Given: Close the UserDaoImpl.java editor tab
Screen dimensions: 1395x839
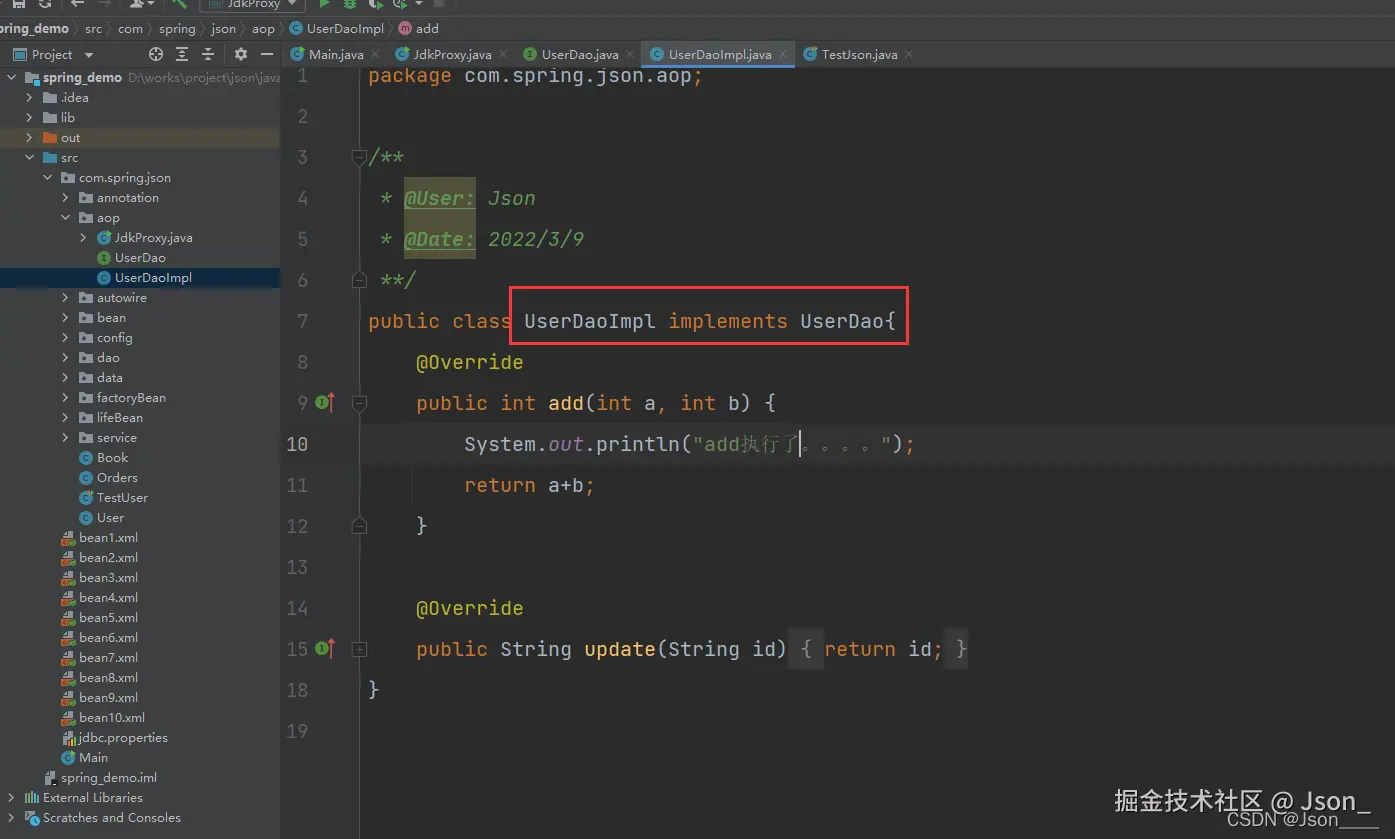Looking at the screenshot, I should point(783,55).
